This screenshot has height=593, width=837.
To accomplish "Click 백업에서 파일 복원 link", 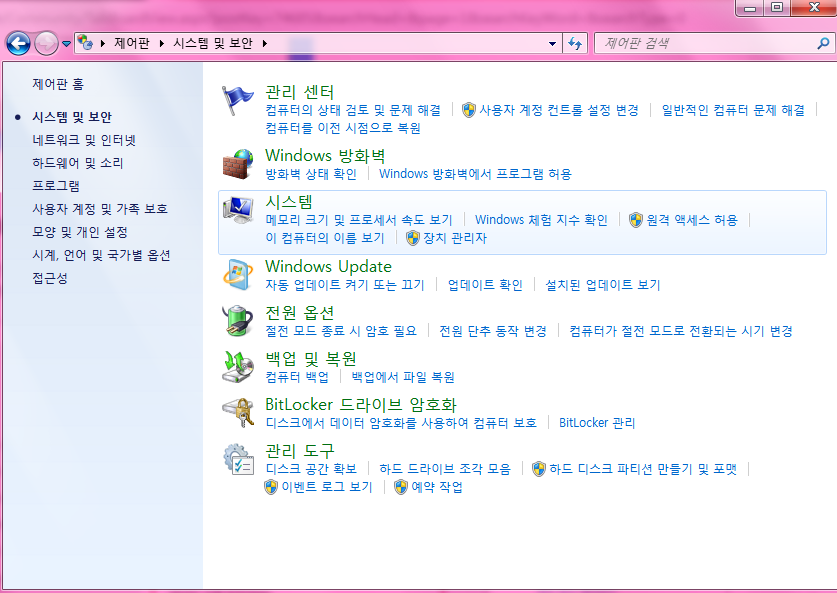I will [x=403, y=377].
